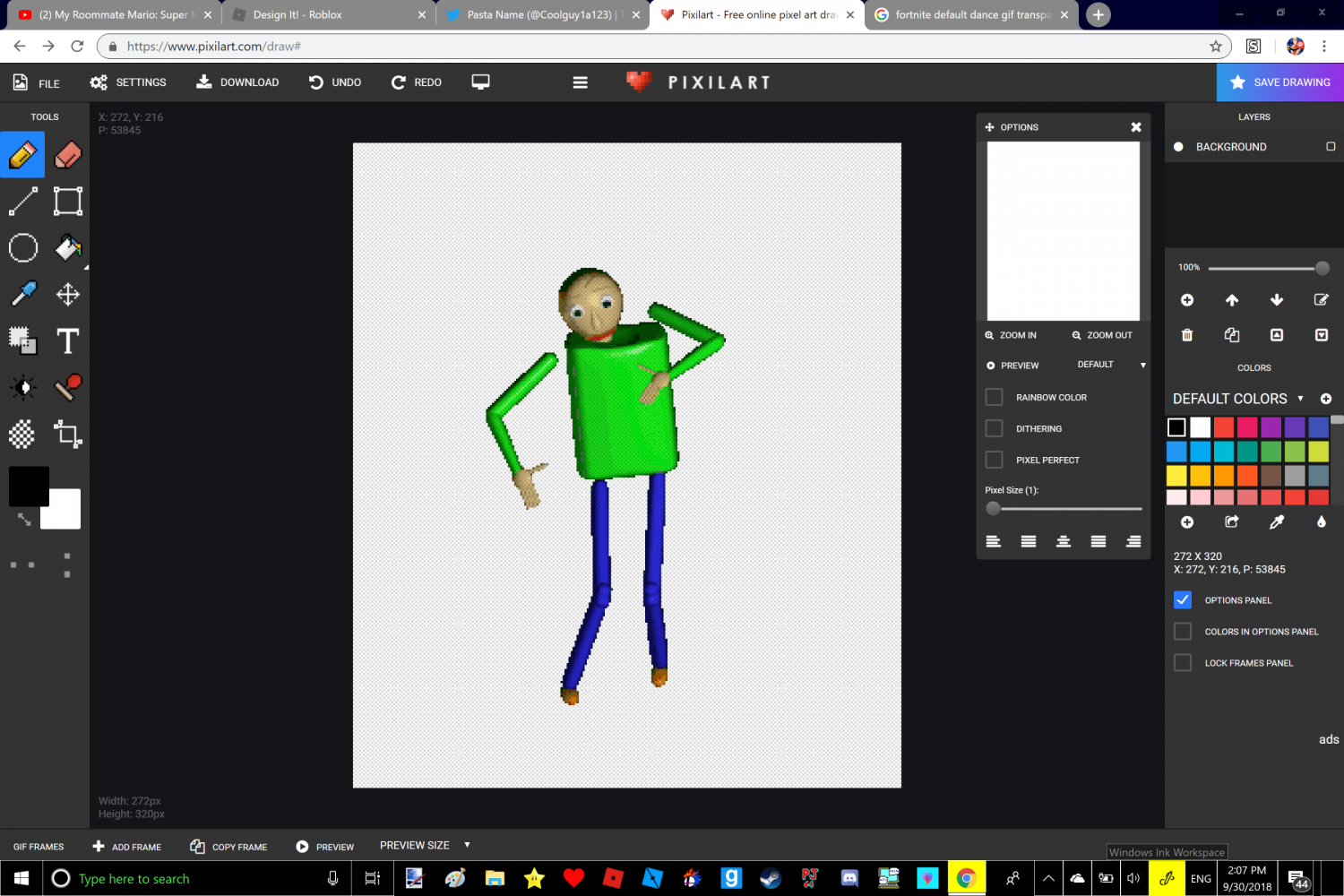
Task: Enable the Rainbow Color checkbox
Action: 994,397
